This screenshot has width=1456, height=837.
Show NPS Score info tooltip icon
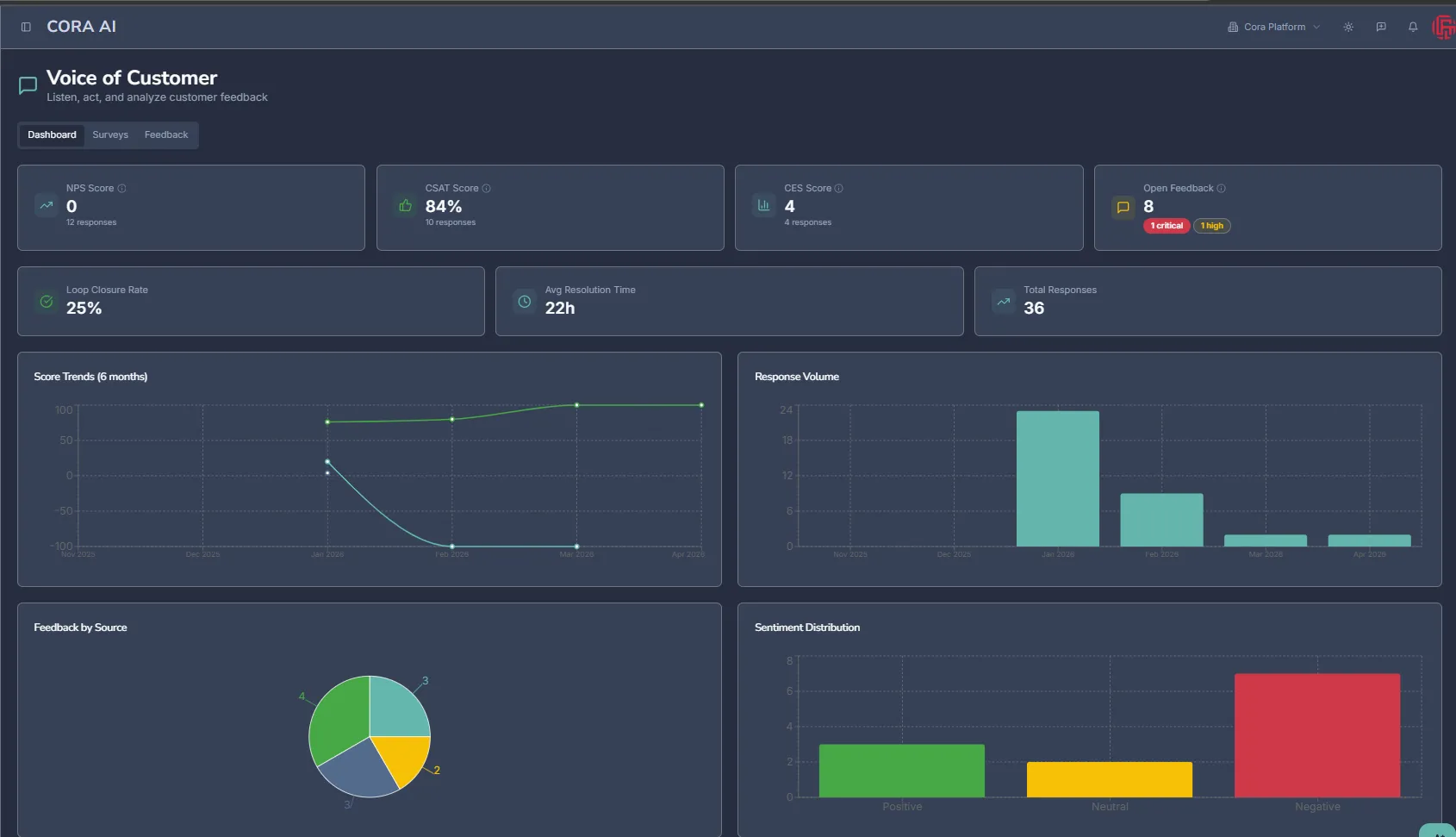(x=121, y=188)
